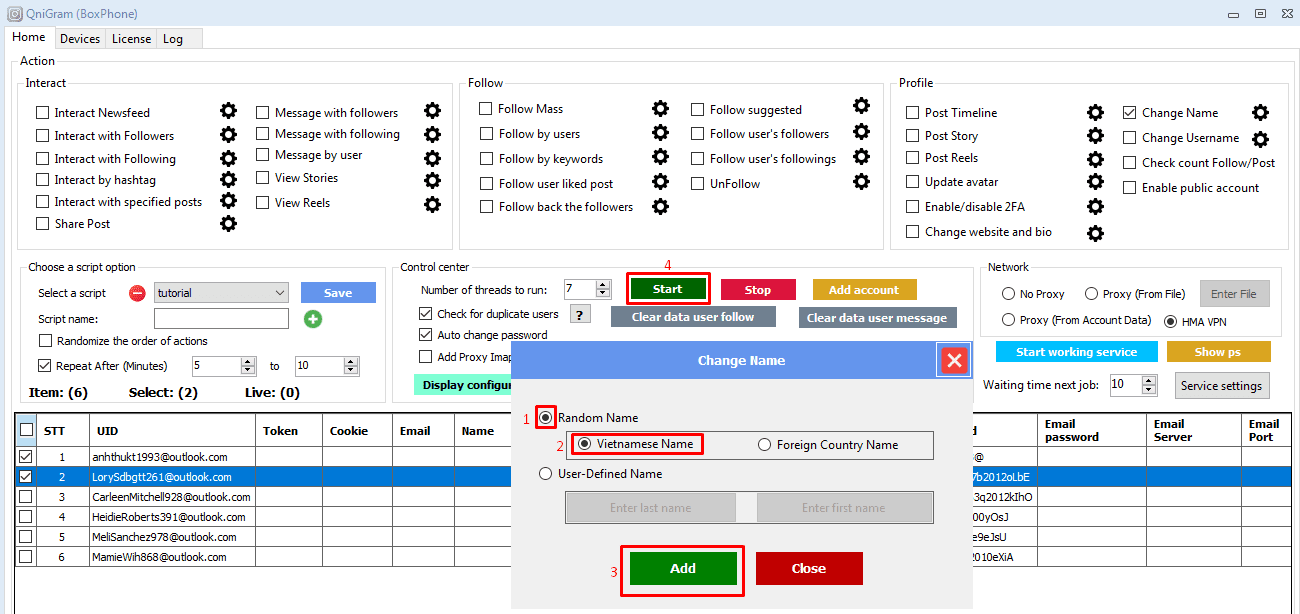Click the Script name input field
The image size is (1300, 614).
221,319
